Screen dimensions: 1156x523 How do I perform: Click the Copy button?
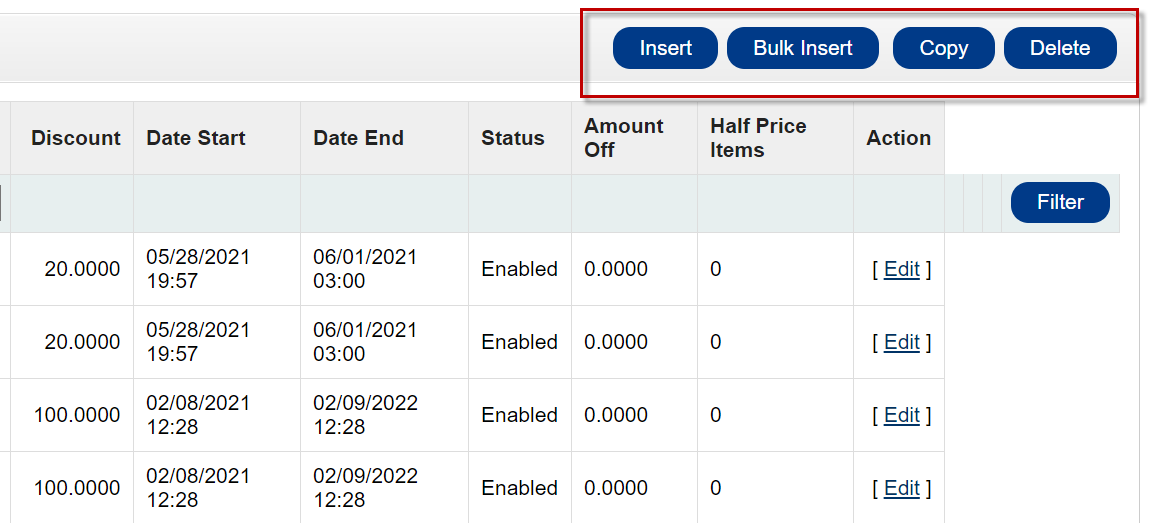click(944, 48)
